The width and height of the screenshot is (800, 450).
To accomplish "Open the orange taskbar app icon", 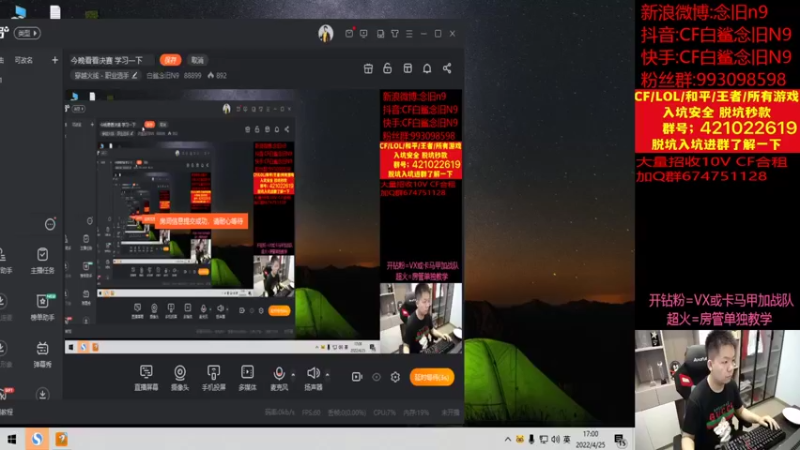I will pyautogui.click(x=61, y=439).
